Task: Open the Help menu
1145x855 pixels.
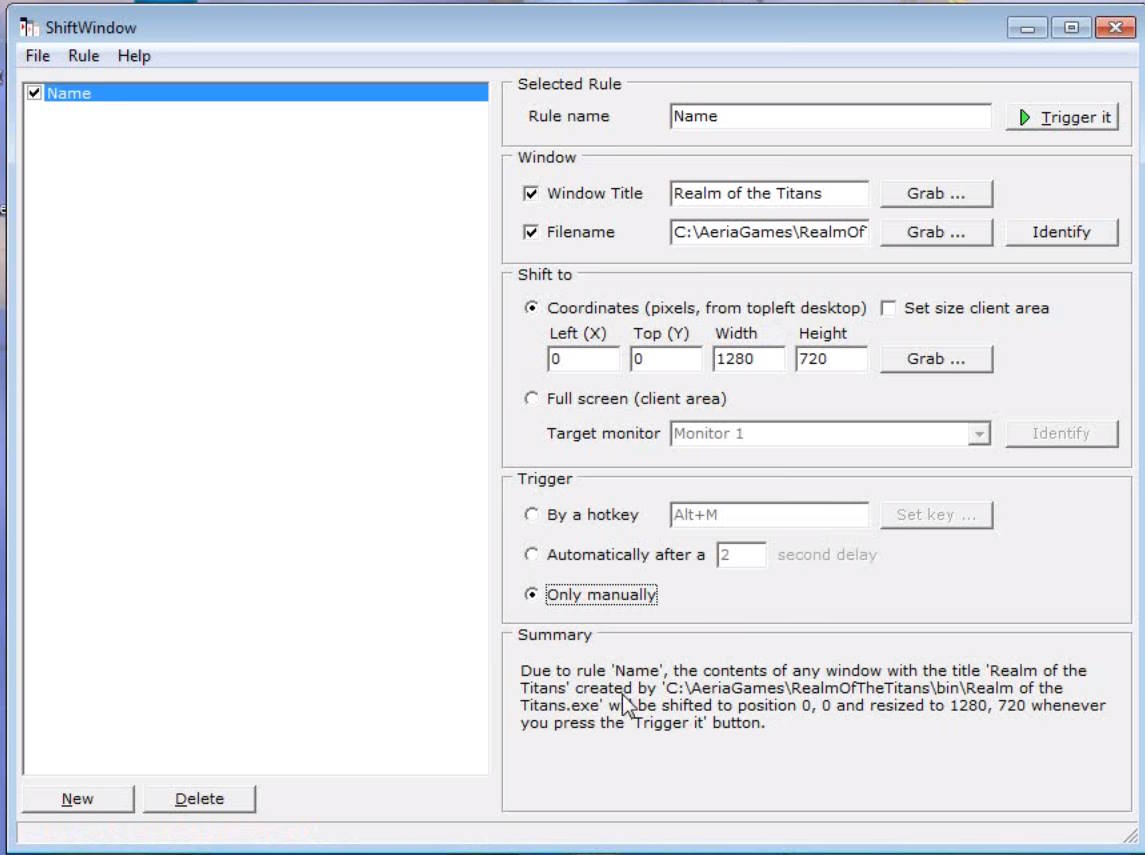Action: [x=134, y=56]
